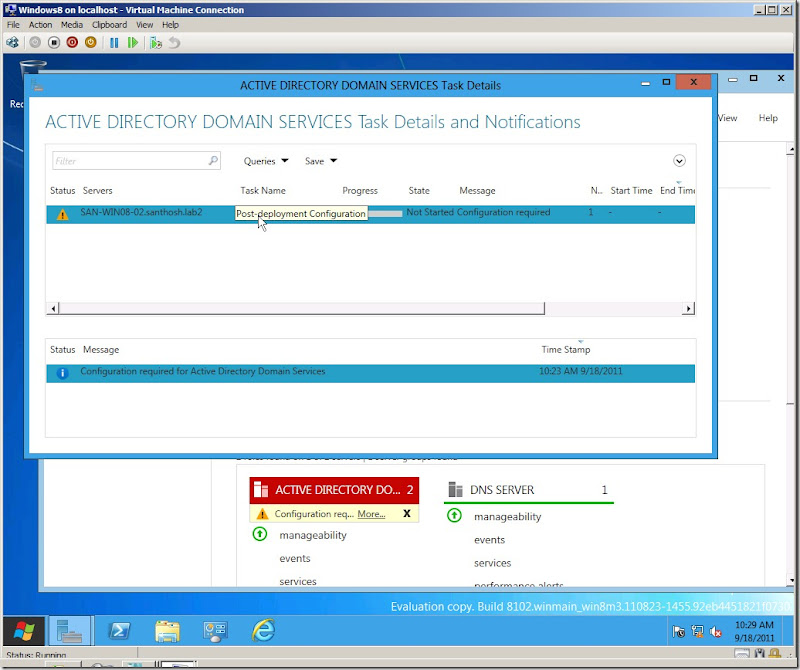This screenshot has height=670, width=800.
Task: Launch Internet Explorer from taskbar
Action: pos(263,631)
